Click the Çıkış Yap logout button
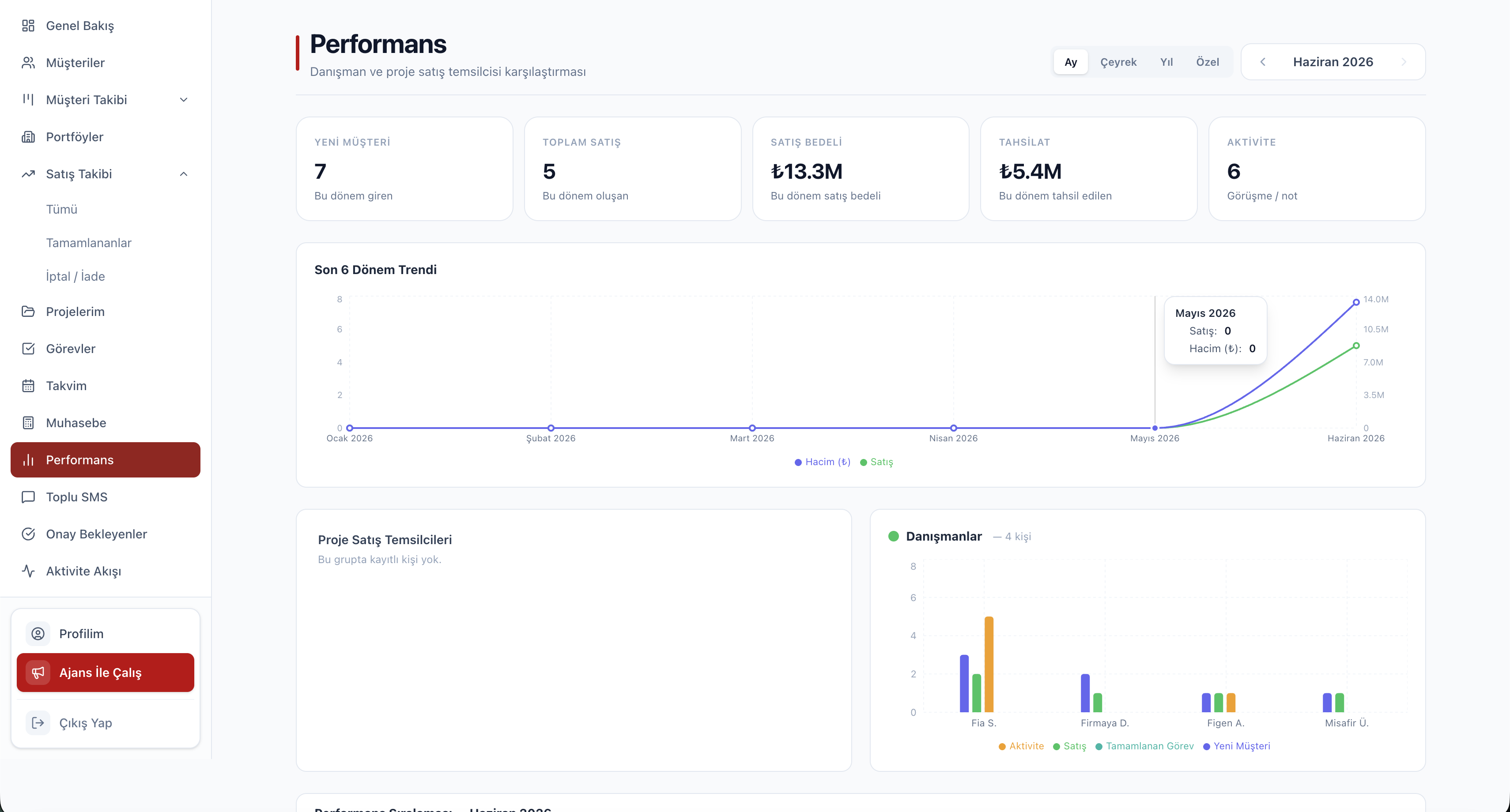 click(x=106, y=723)
